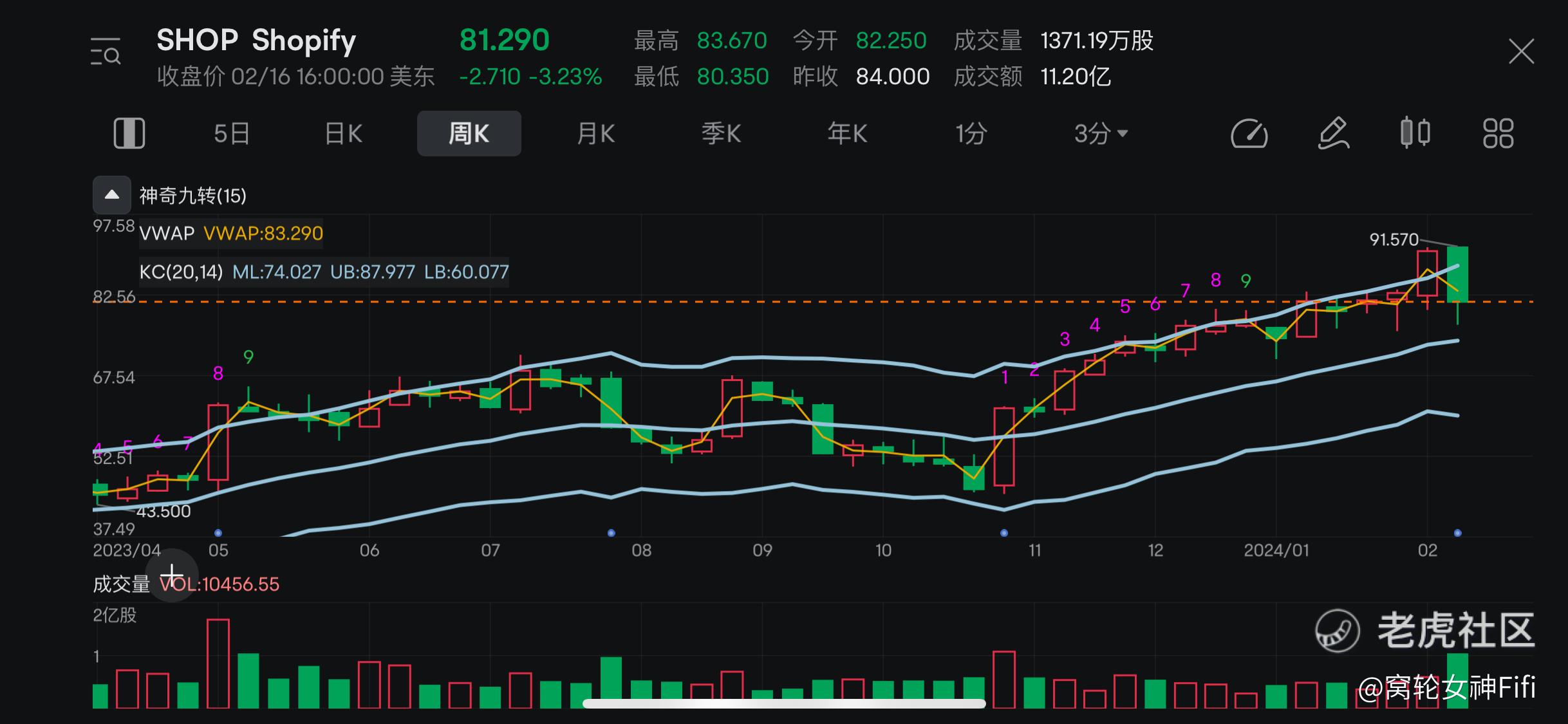Open the candlestick chart style icon
The width and height of the screenshot is (1568, 724).
pyautogui.click(x=1415, y=133)
